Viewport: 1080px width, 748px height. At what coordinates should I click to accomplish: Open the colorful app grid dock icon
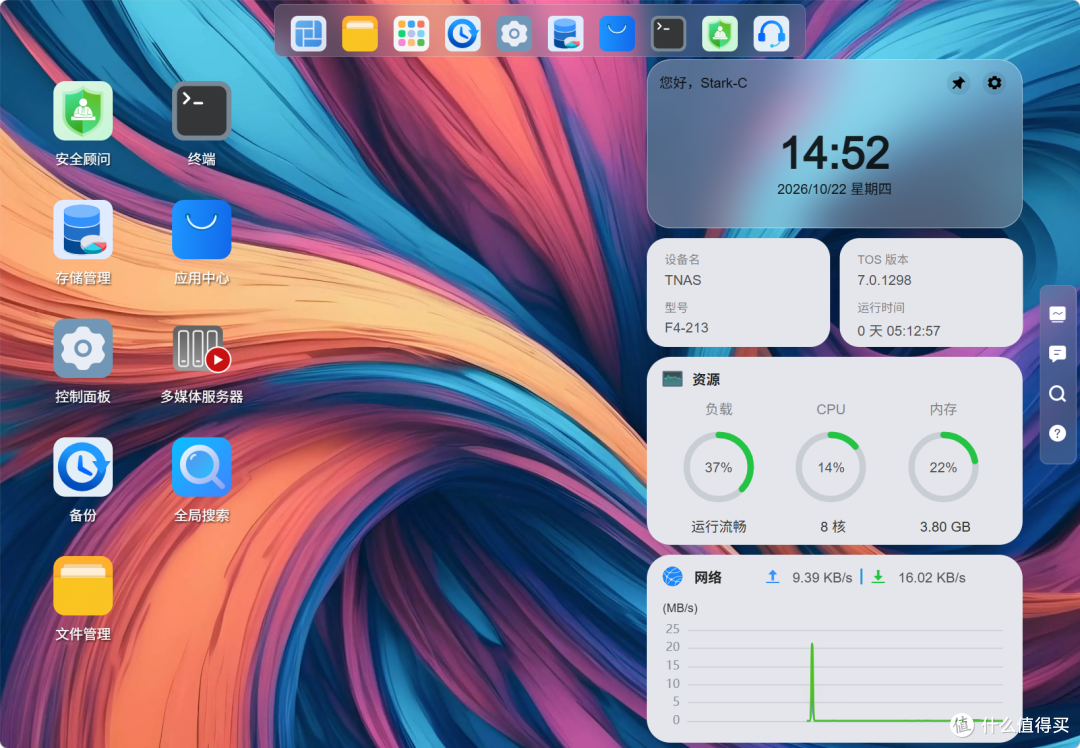click(x=411, y=33)
